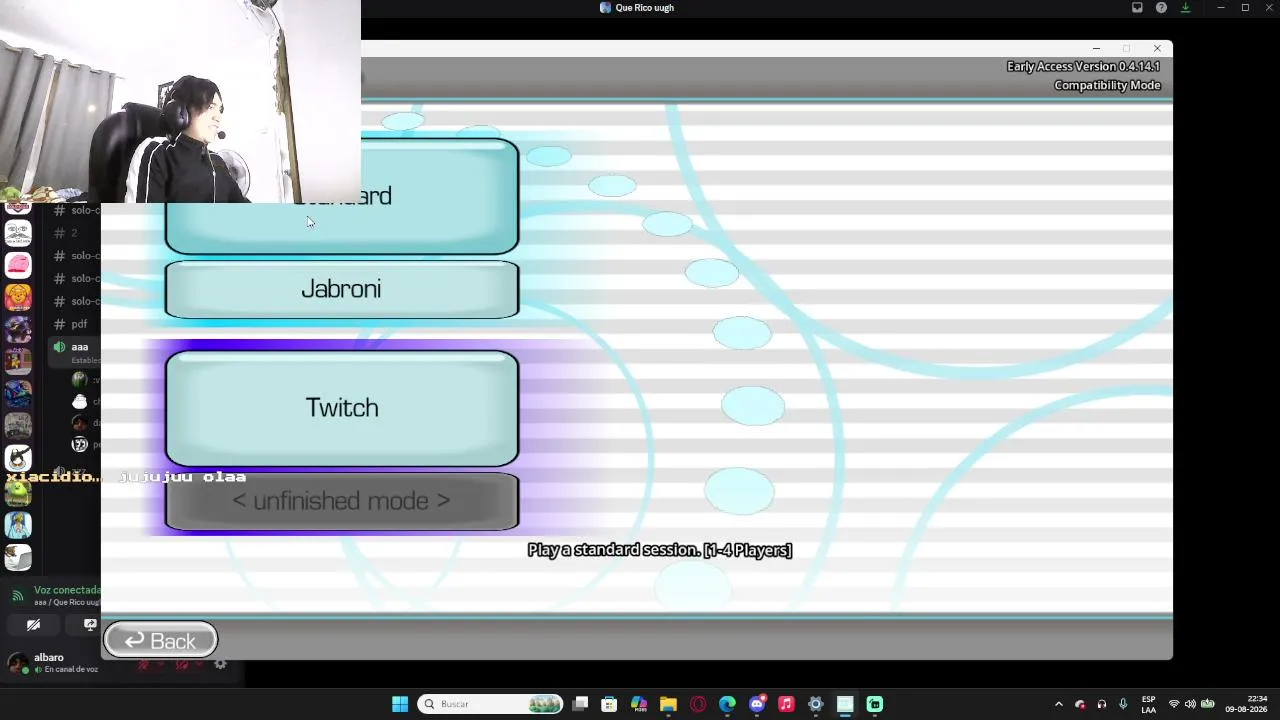
Task: Open File Explorer from taskbar
Action: 668,704
